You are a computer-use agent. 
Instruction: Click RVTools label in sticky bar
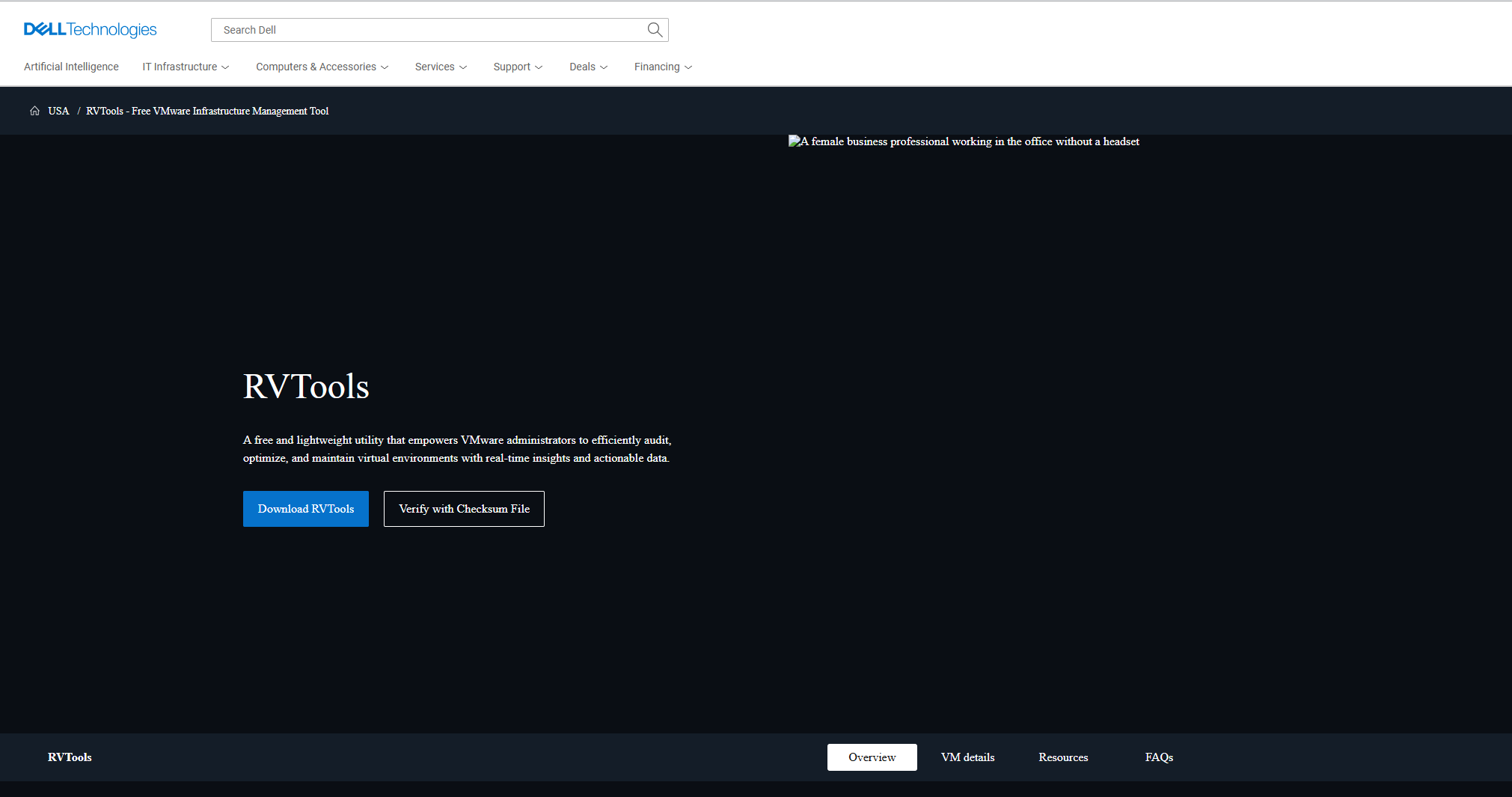coord(70,757)
